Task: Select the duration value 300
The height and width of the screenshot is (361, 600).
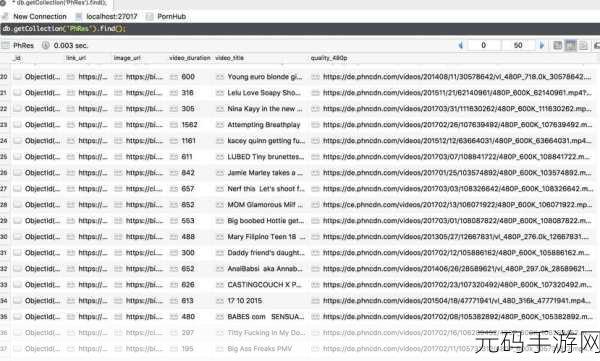Action: pyautogui.click(x=188, y=253)
